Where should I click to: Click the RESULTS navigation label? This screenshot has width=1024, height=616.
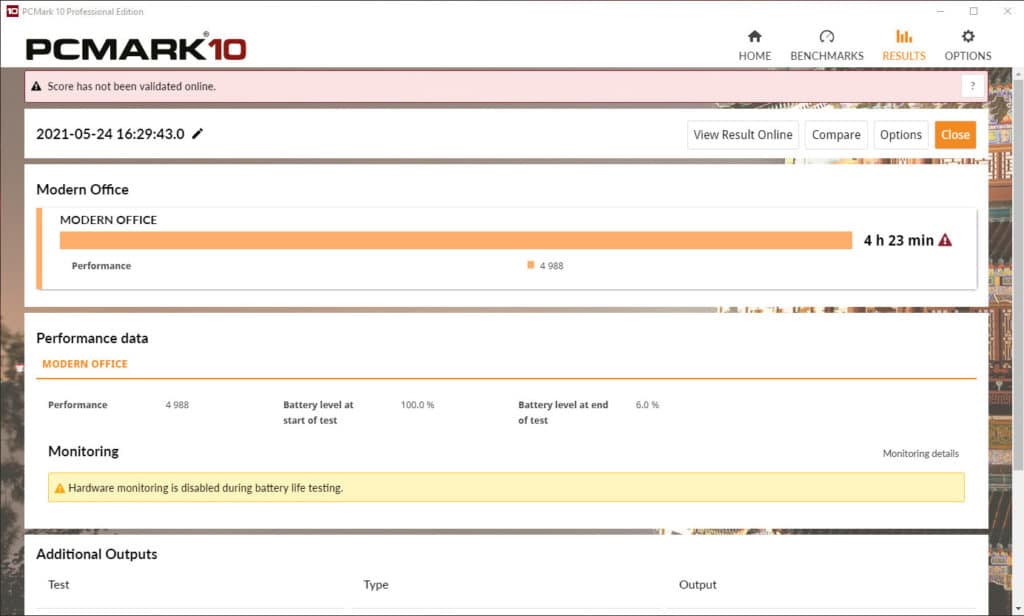(903, 56)
